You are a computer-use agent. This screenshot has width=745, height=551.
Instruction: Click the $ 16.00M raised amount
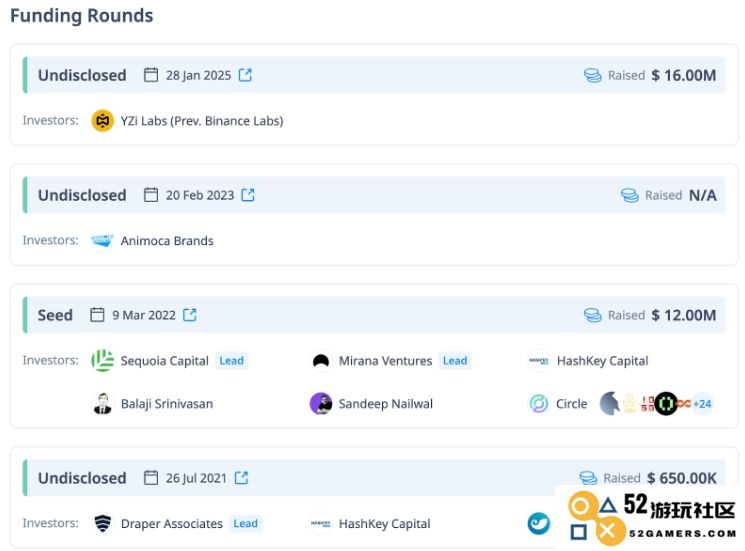pos(684,76)
